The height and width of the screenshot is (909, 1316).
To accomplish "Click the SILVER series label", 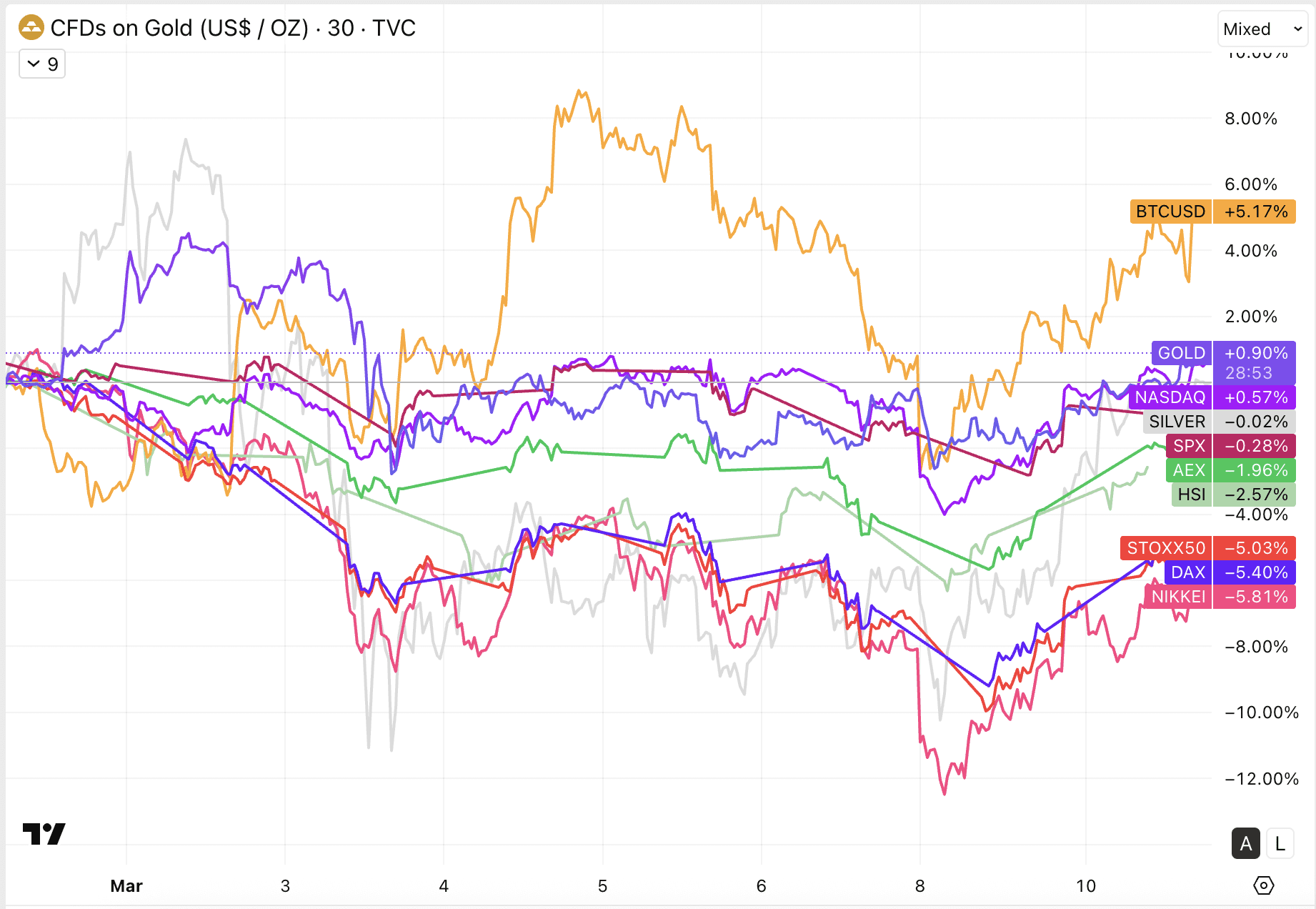I will point(1177,422).
